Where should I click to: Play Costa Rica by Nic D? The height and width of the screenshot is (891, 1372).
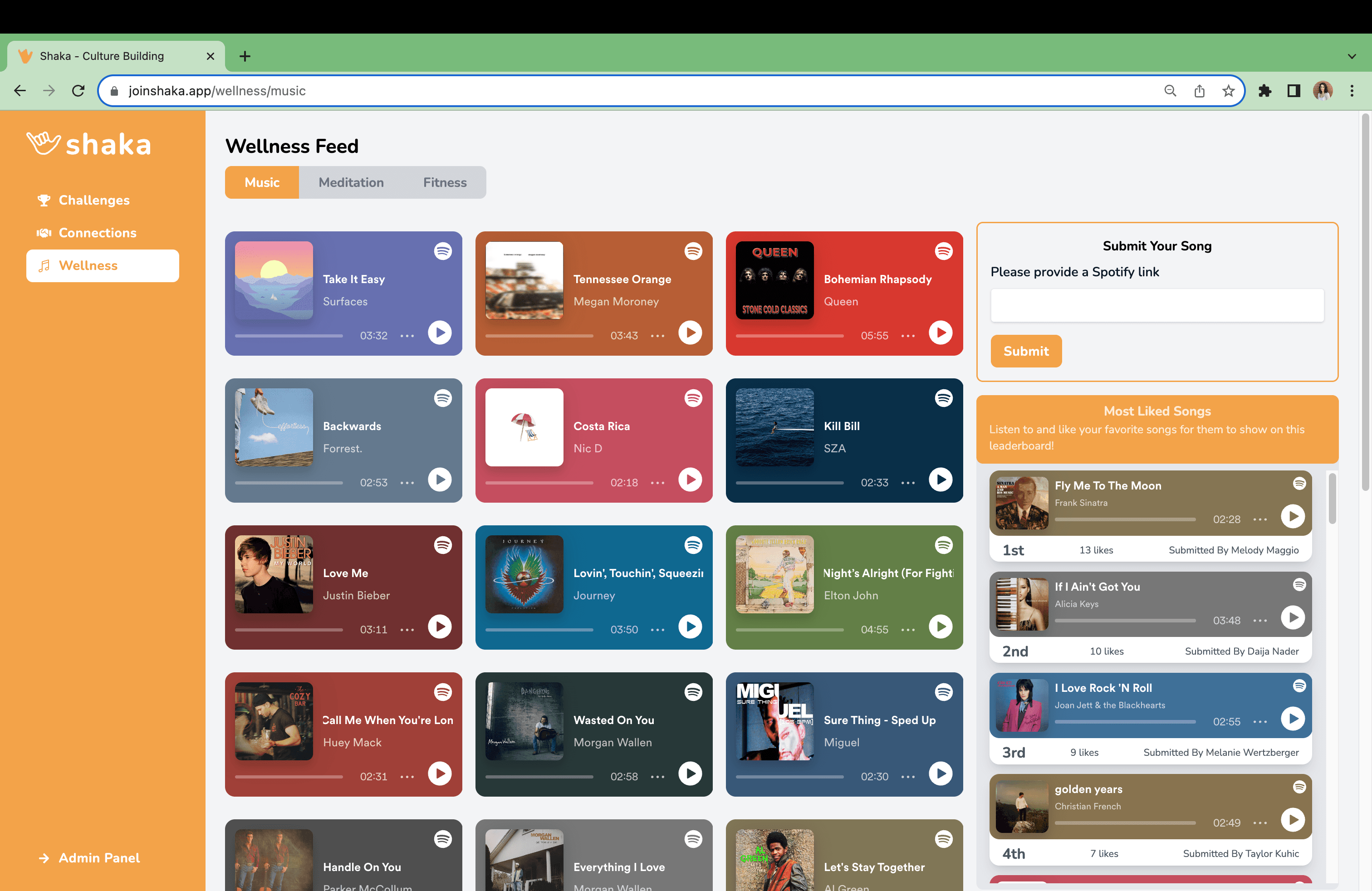click(690, 480)
